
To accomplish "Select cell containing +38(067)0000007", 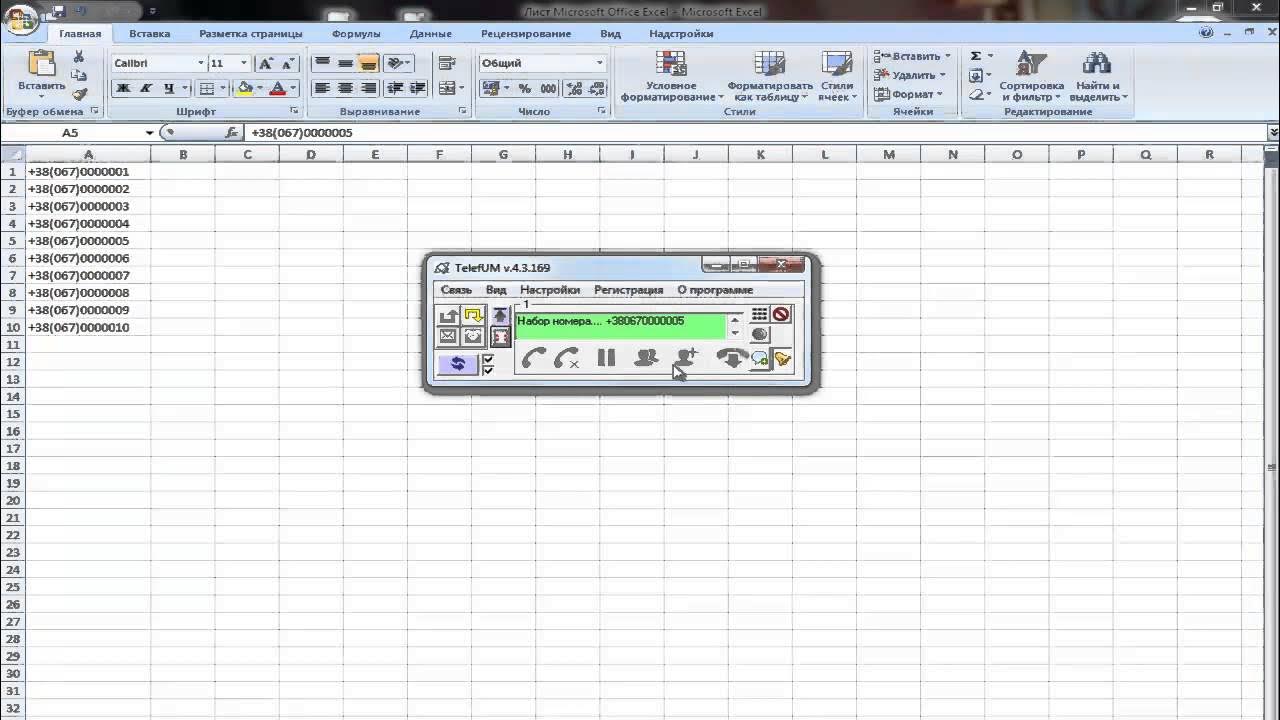I will pos(88,275).
